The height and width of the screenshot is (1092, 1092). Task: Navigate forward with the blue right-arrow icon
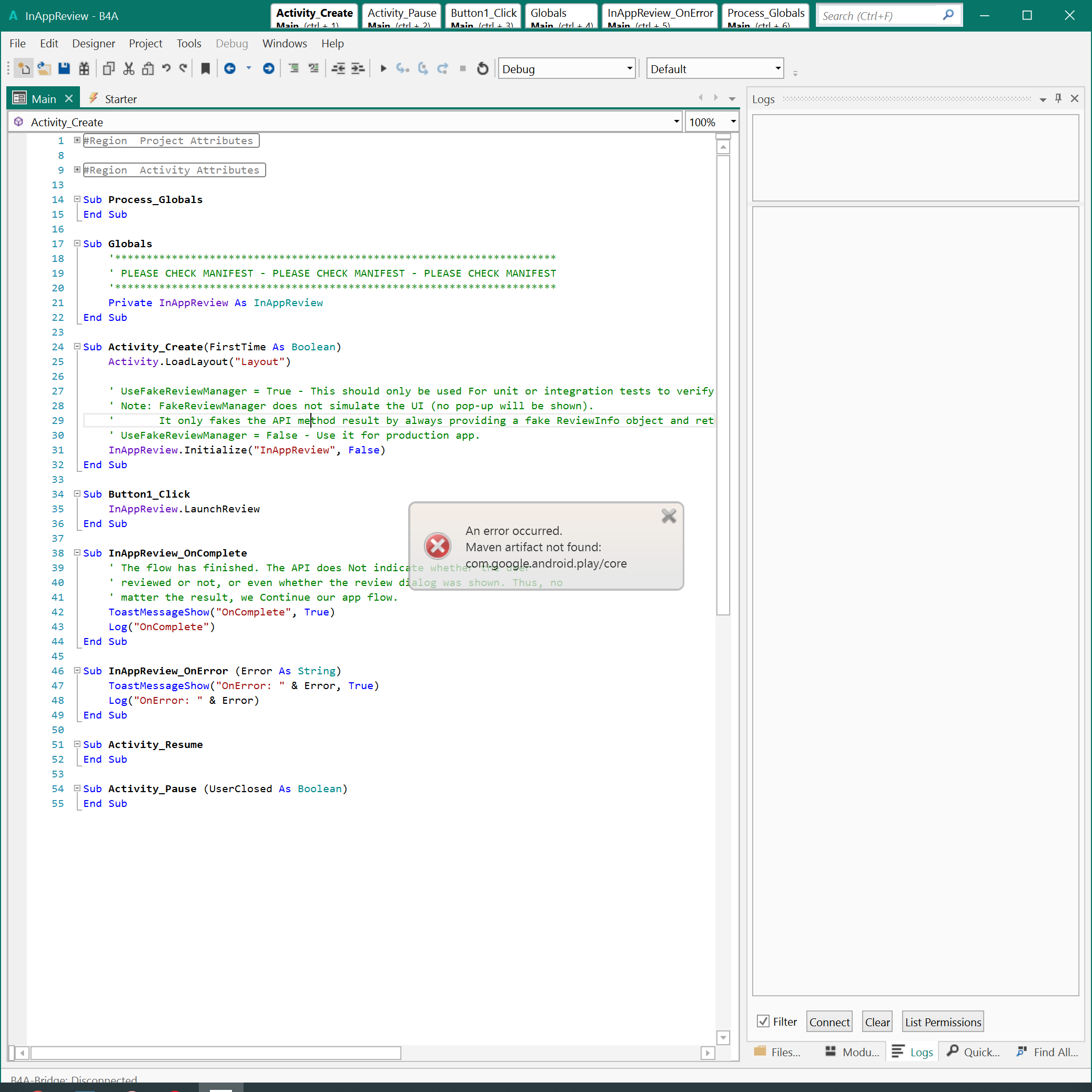point(268,68)
